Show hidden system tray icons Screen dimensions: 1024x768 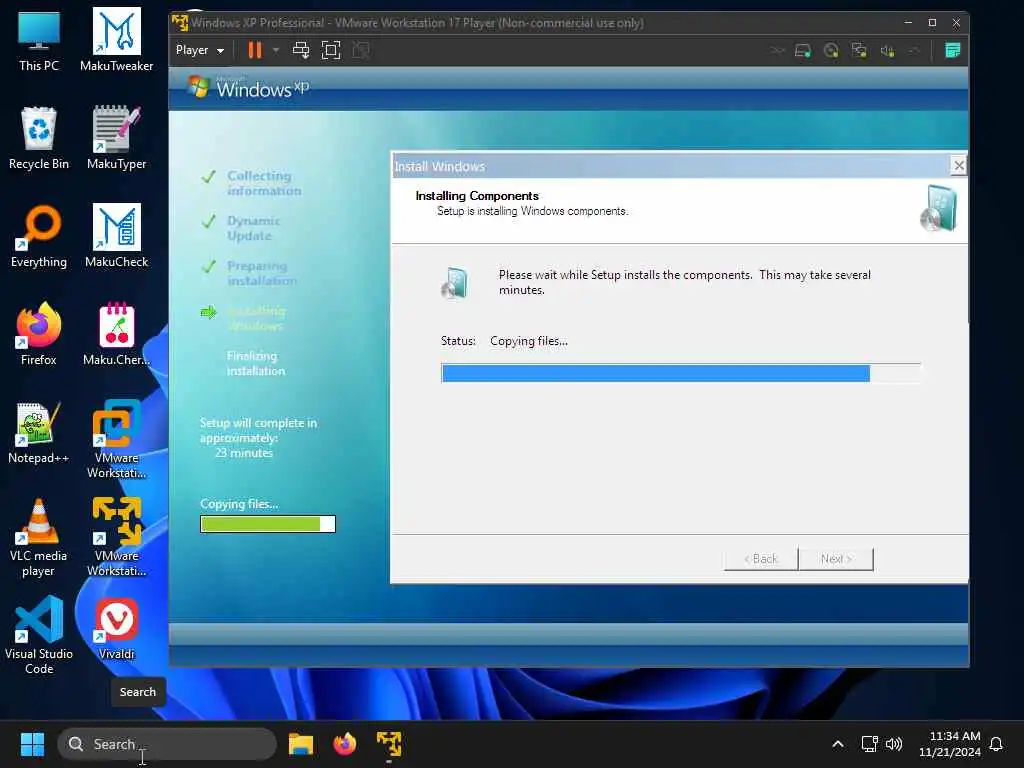point(838,744)
